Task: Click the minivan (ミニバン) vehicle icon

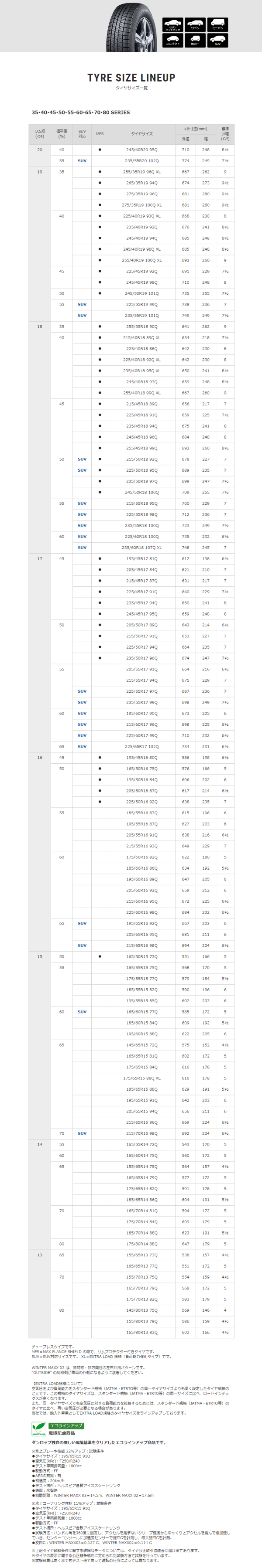Action: point(217,25)
